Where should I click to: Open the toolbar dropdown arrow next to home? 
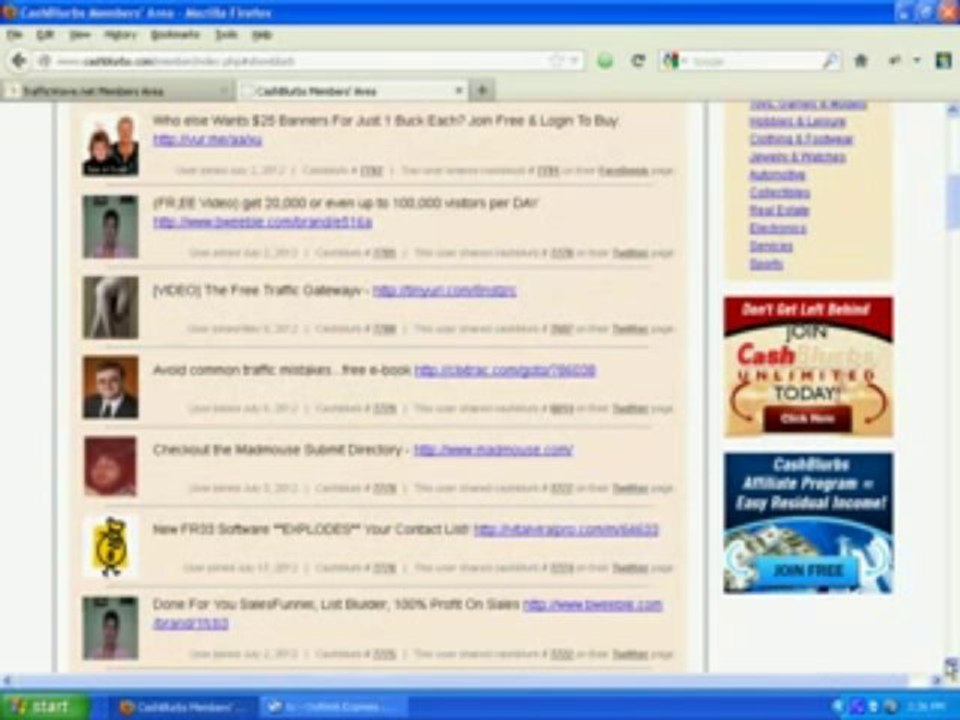(917, 61)
